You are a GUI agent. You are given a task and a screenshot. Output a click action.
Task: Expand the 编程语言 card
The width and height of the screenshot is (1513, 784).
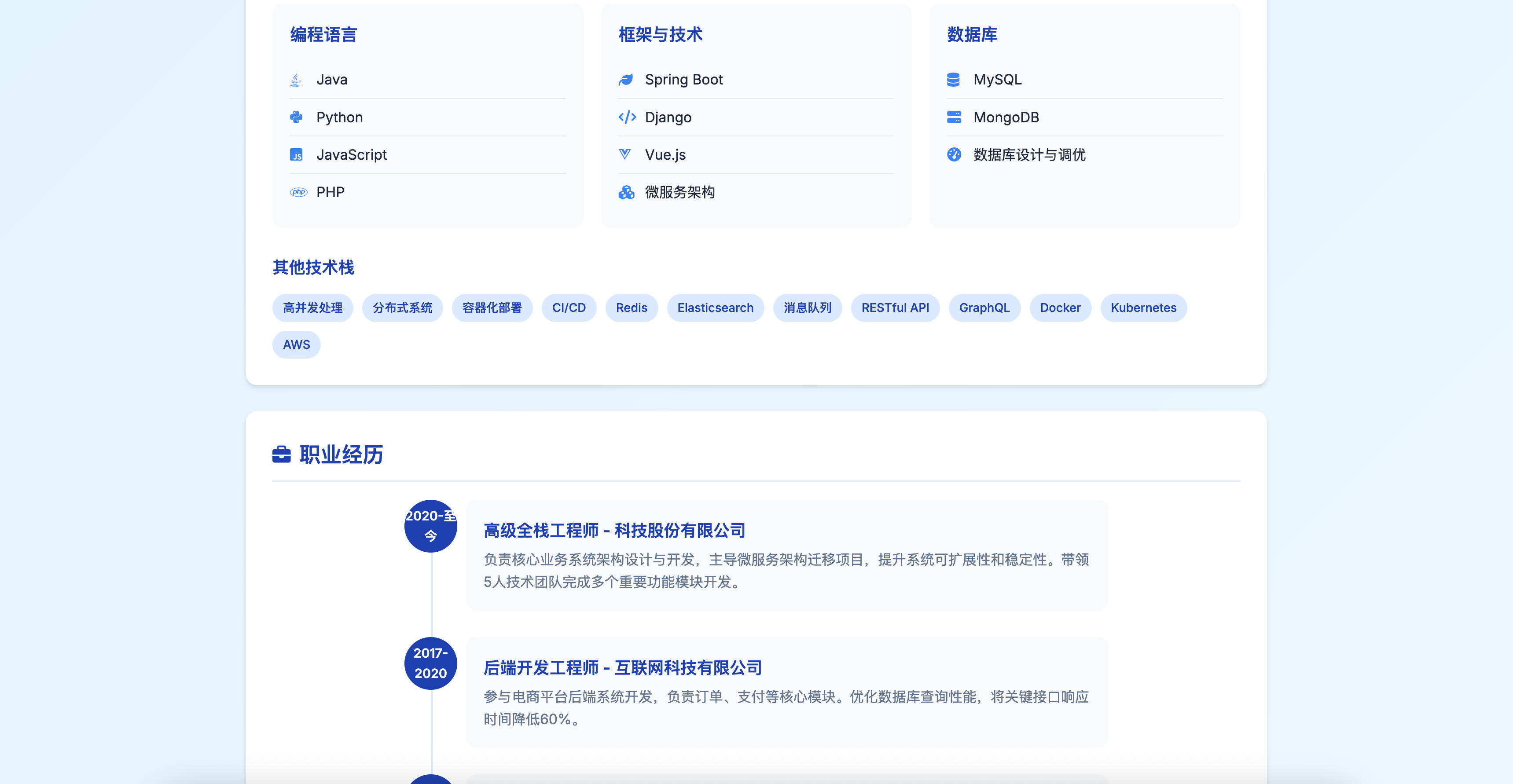tap(323, 35)
